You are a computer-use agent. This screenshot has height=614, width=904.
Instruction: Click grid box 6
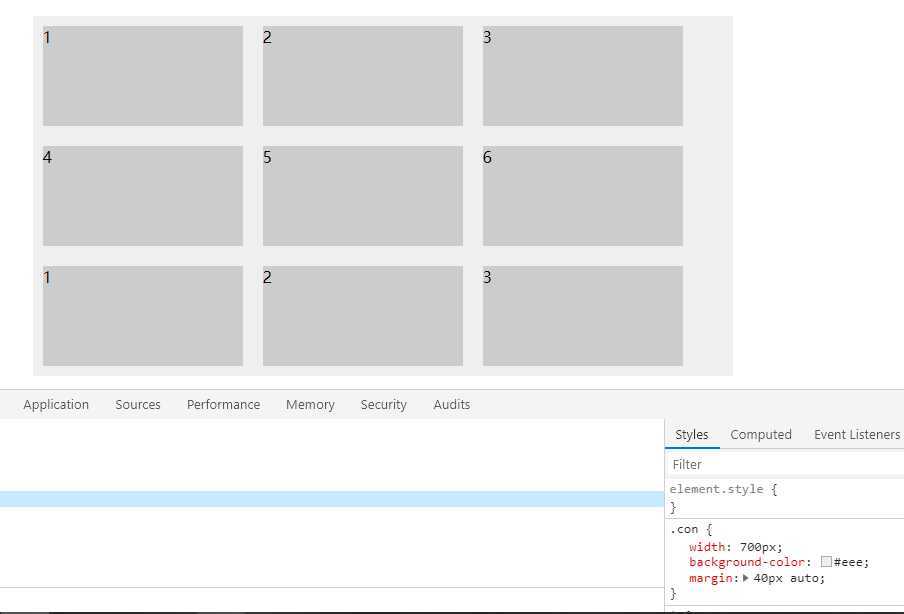point(583,196)
